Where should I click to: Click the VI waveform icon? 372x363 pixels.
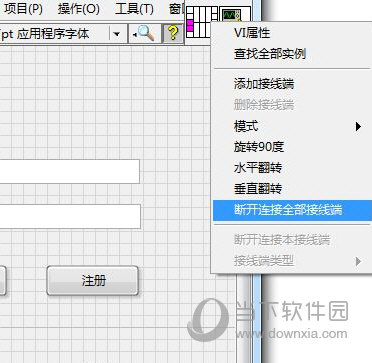coord(236,15)
